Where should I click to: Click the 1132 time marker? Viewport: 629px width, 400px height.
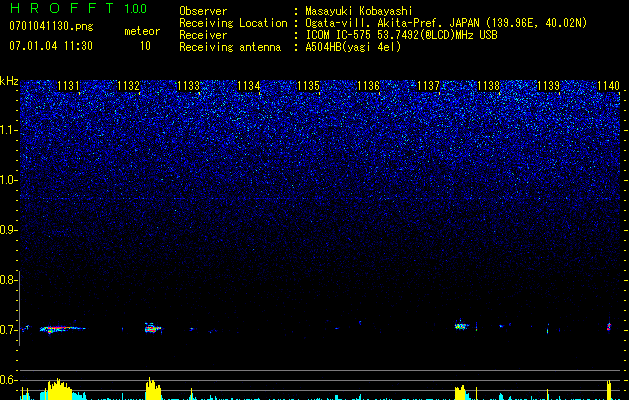(x=128, y=86)
